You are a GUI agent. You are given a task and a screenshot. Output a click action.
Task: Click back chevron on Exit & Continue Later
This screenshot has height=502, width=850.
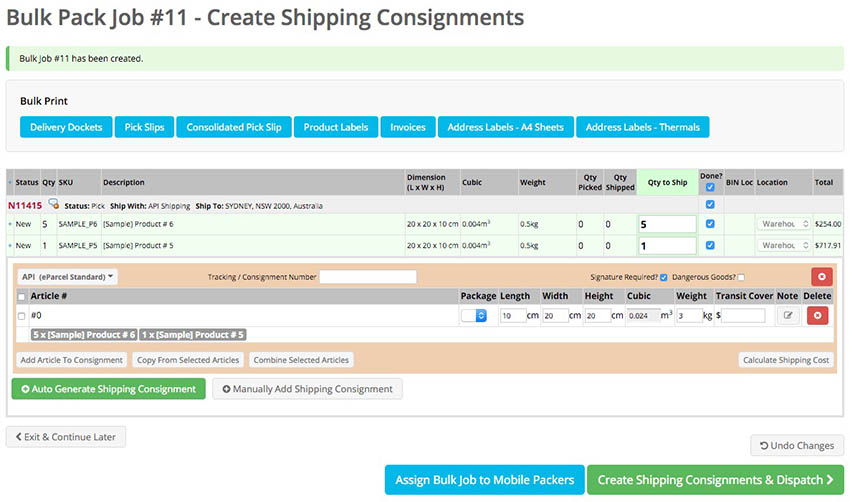18,437
